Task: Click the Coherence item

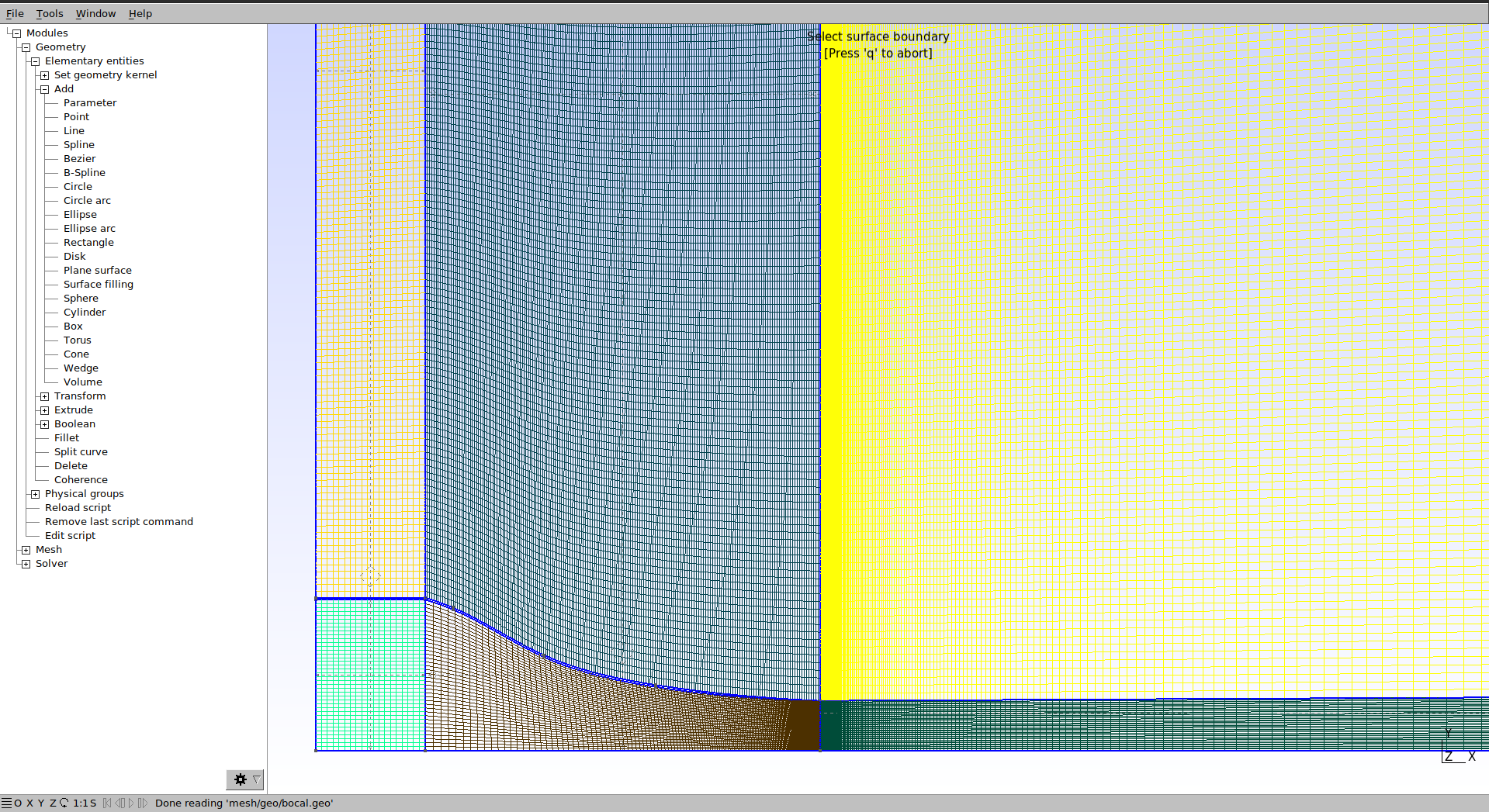Action: coord(81,479)
